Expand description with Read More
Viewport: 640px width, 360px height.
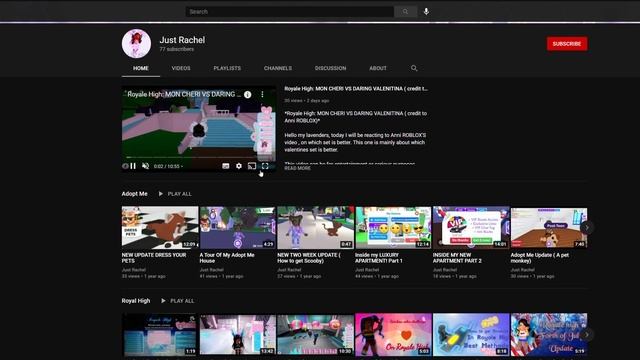298,168
